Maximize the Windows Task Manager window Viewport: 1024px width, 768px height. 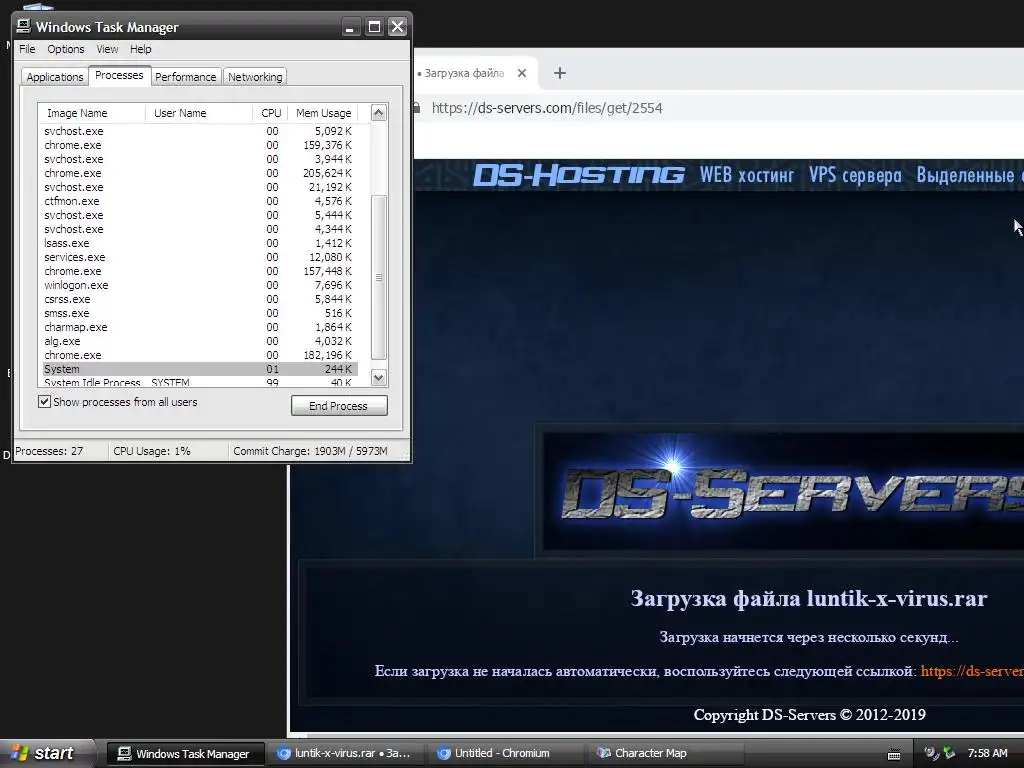pos(374,27)
